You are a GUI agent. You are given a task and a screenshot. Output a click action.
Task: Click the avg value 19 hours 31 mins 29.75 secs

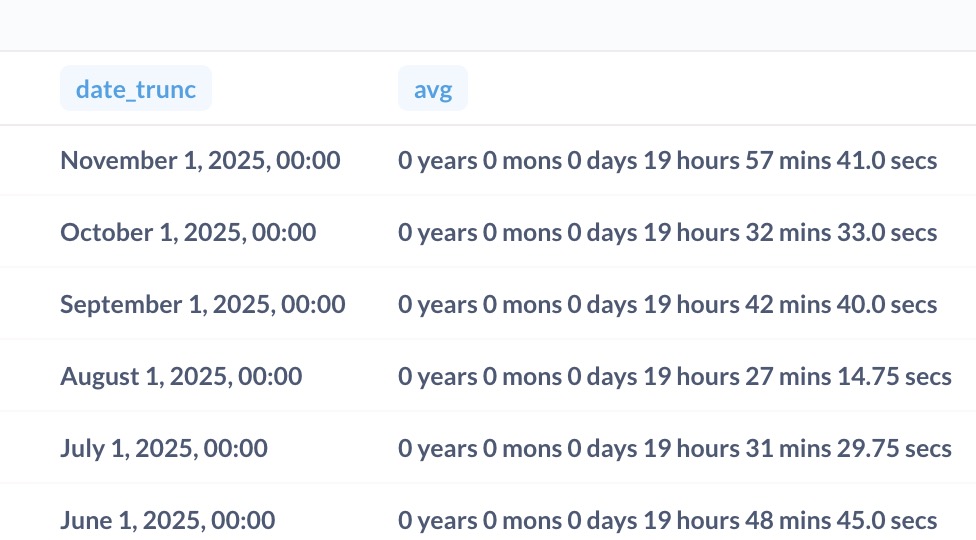pyautogui.click(x=674, y=448)
